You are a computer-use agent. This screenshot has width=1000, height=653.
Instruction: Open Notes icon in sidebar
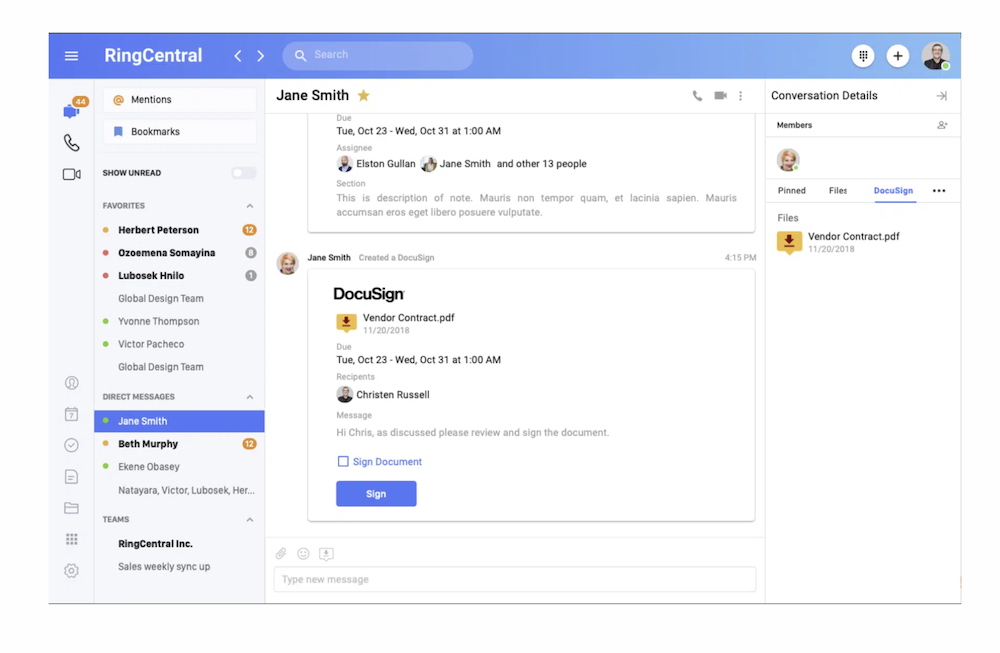[71, 476]
